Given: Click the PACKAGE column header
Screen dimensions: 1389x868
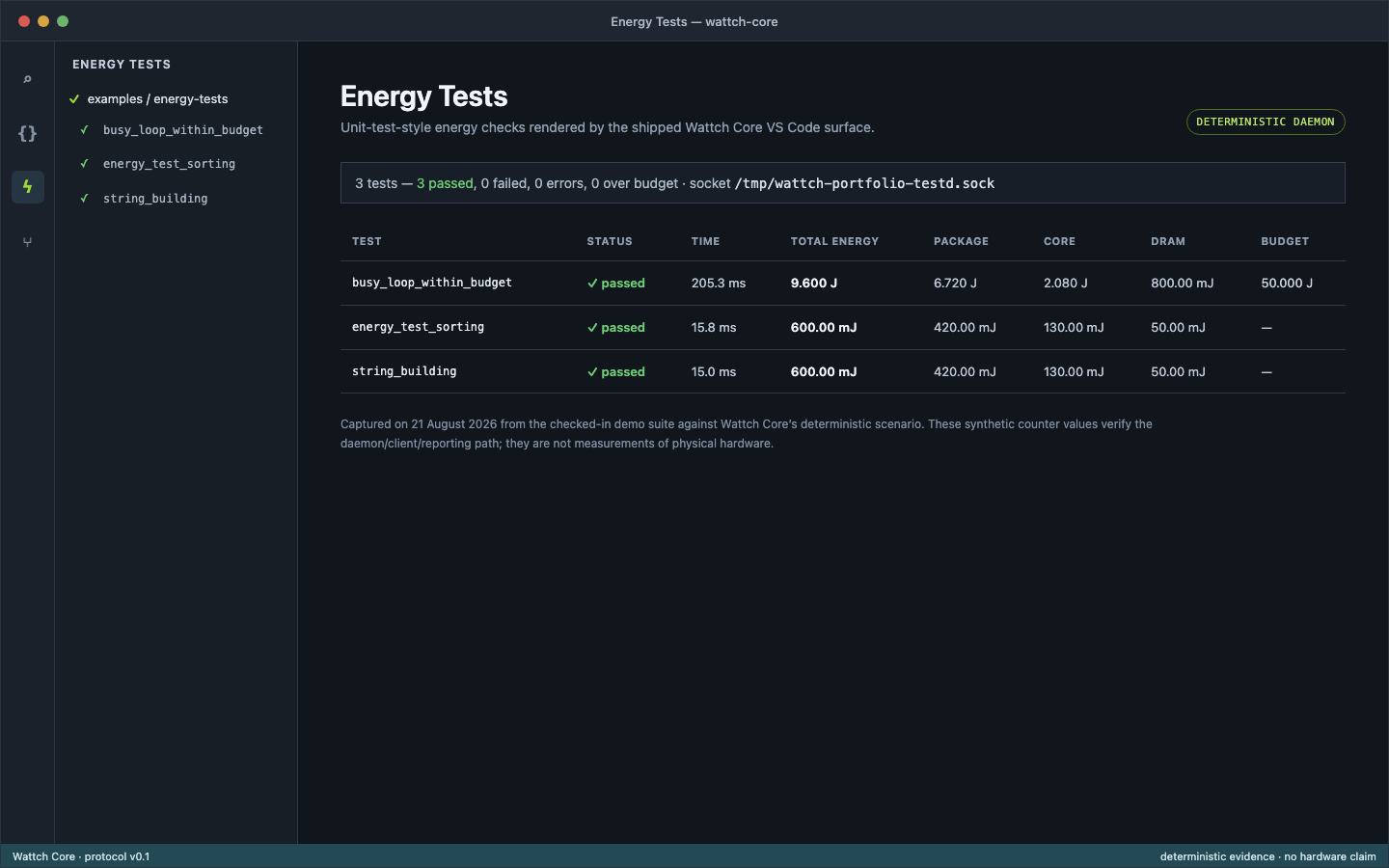Looking at the screenshot, I should tap(961, 241).
